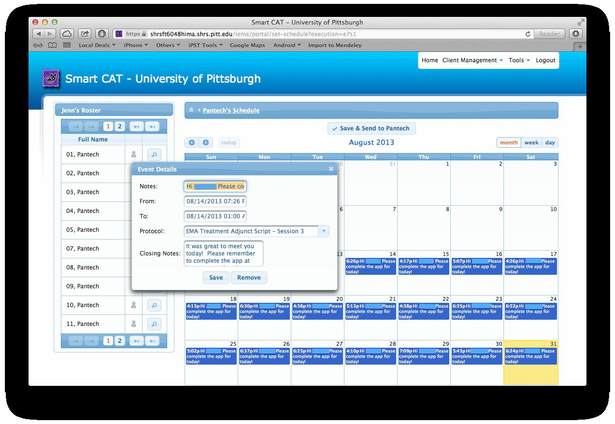
Task: Click the Notes input field
Action: click(215, 186)
